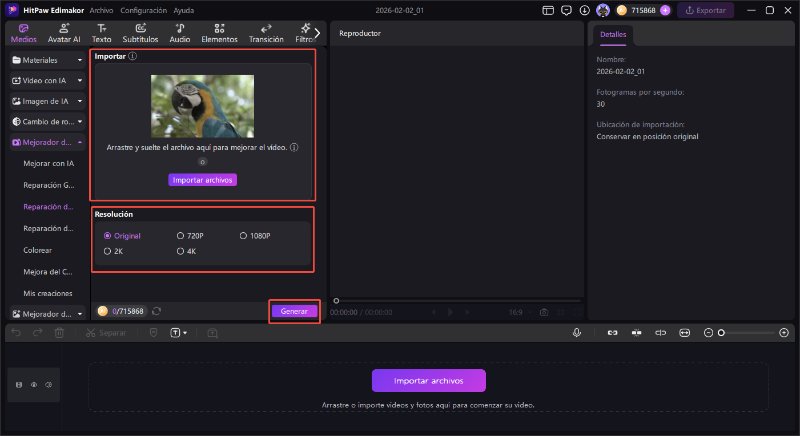This screenshot has width=800, height=436.
Task: Open the Detalles tab
Action: [x=613, y=35]
